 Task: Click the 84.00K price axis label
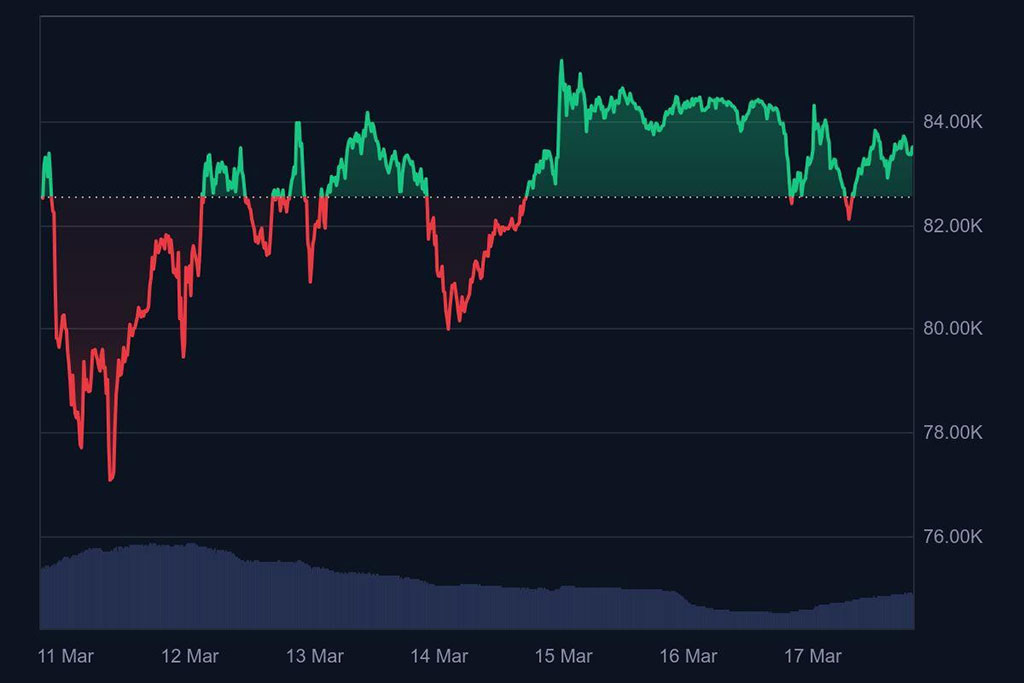pos(952,121)
